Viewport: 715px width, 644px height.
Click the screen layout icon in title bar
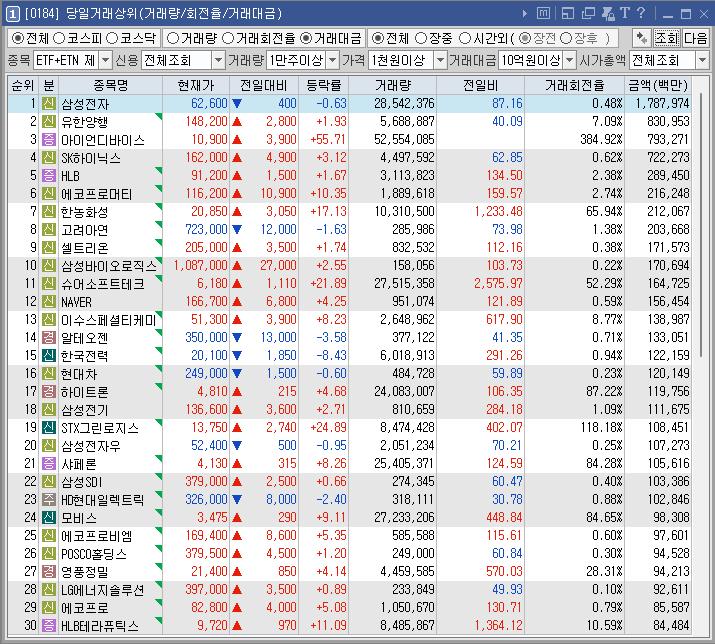(568, 14)
